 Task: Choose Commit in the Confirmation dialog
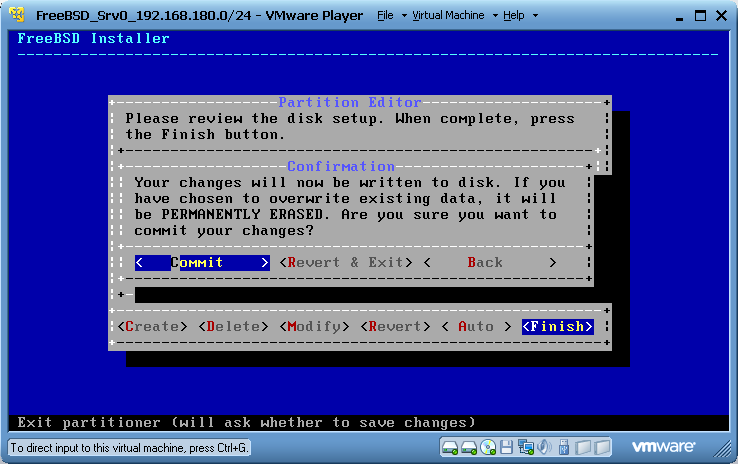202,263
